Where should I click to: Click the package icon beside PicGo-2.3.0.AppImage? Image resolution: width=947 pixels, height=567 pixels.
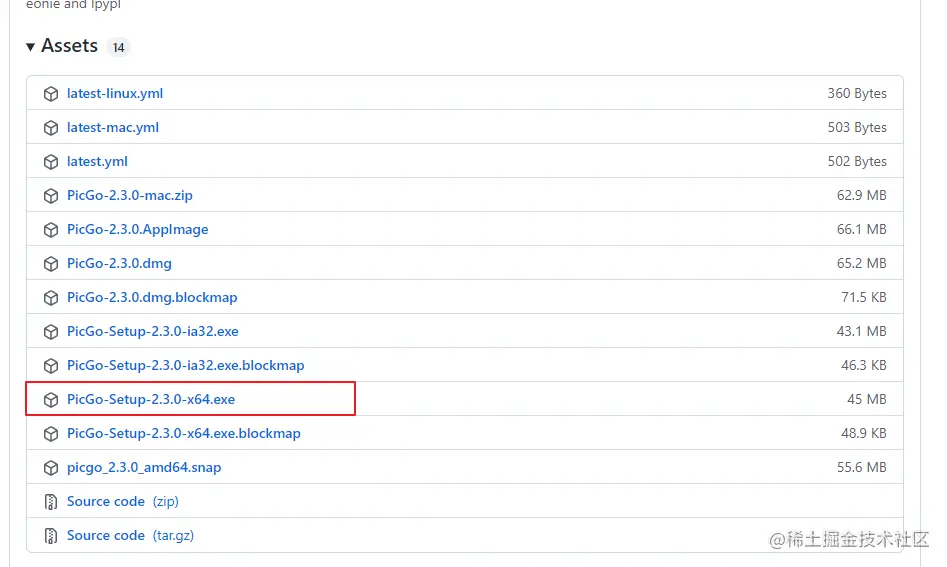pos(51,229)
